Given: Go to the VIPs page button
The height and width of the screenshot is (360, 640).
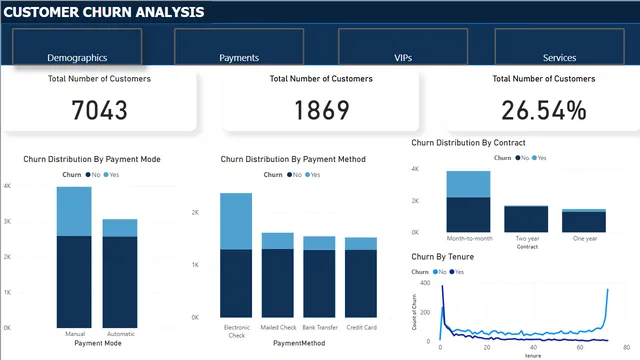Looking at the screenshot, I should click(403, 47).
